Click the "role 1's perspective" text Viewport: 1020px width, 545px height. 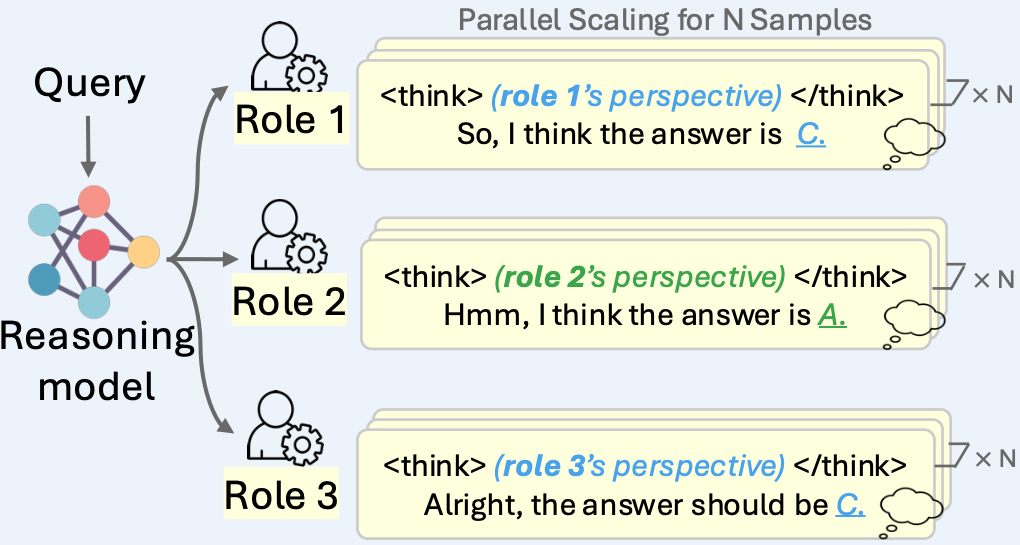click(636, 98)
